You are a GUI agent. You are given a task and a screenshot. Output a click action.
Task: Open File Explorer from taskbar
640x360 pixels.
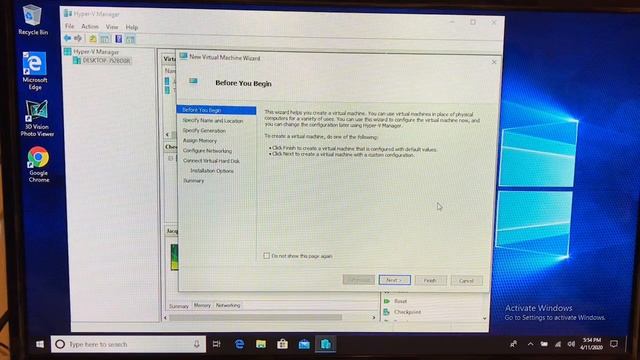pos(261,344)
